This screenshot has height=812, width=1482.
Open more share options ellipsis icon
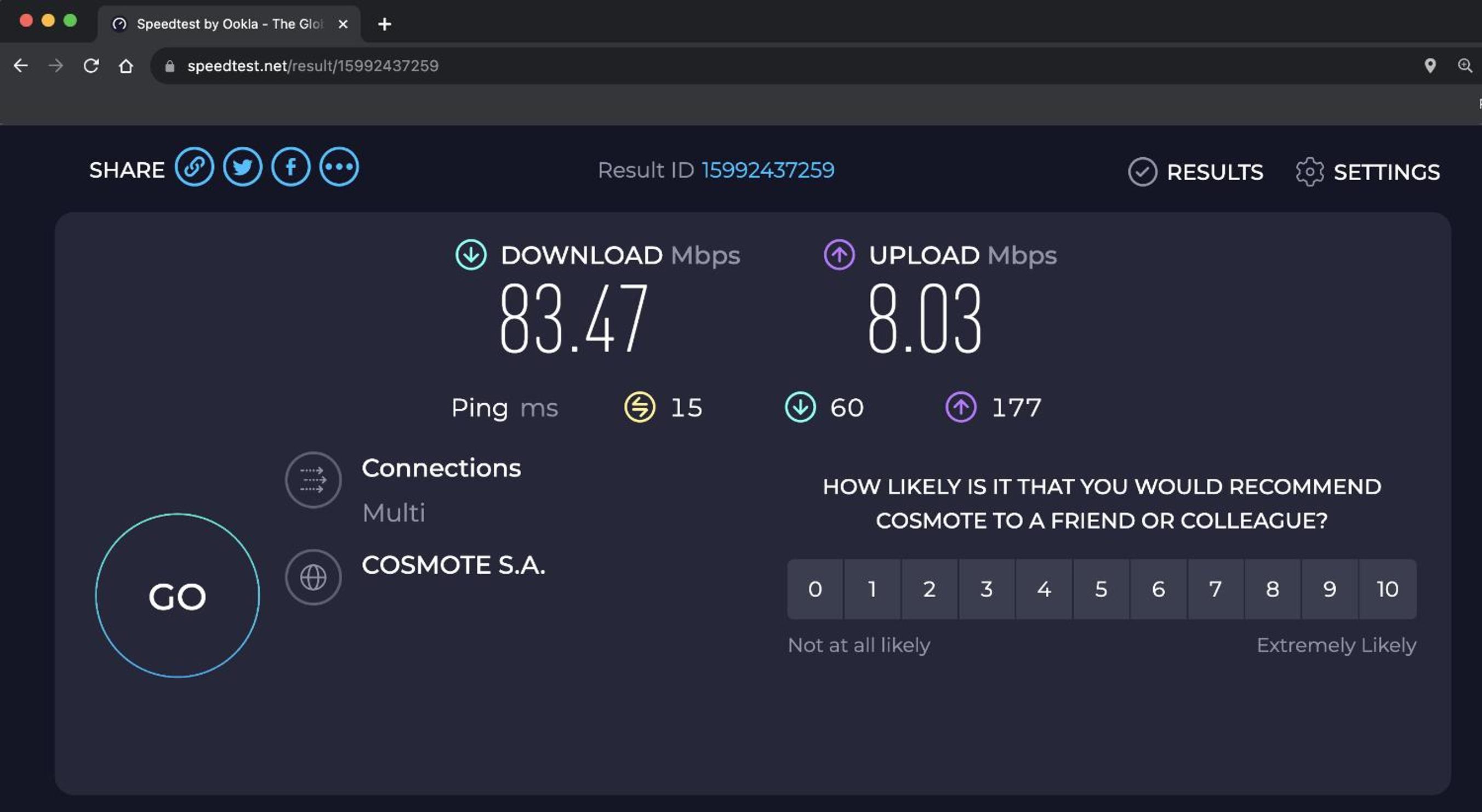coord(339,167)
